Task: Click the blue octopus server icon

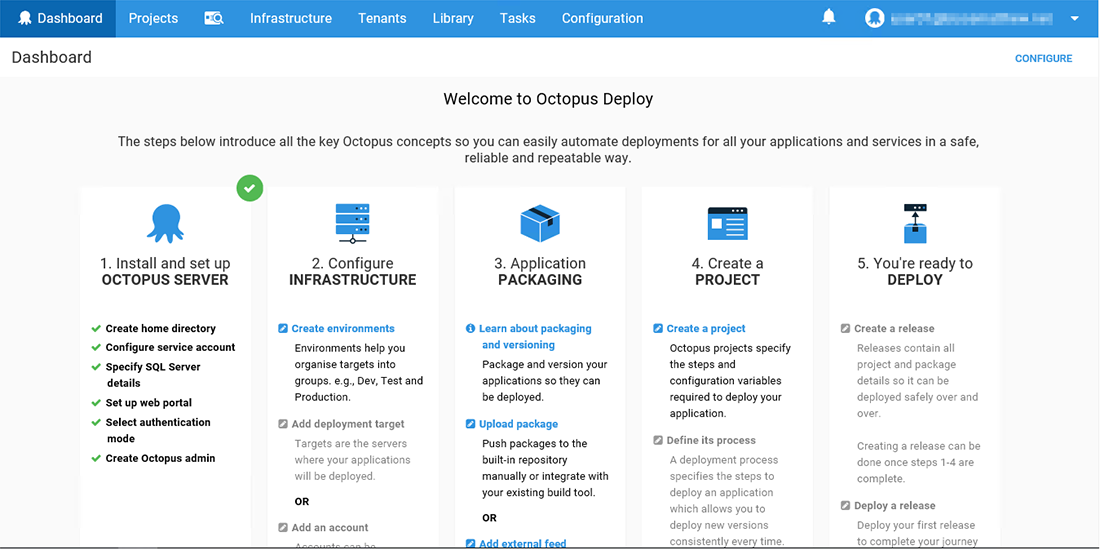Action: tap(165, 223)
